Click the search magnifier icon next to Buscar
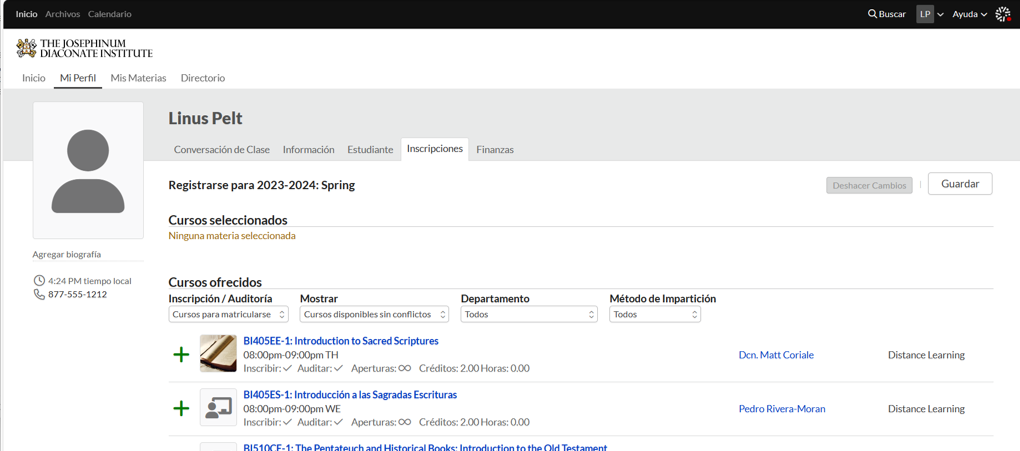The height and width of the screenshot is (451, 1020). click(x=872, y=14)
